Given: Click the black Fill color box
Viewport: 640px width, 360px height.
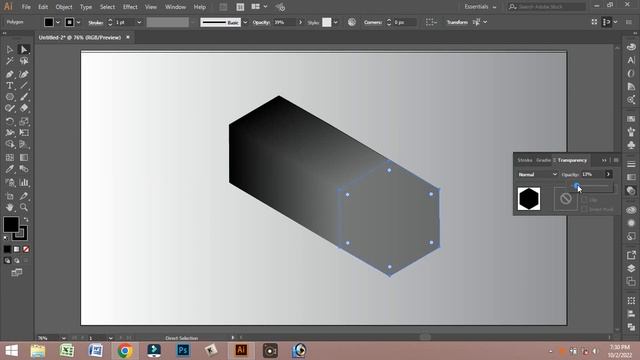Looking at the screenshot, I should 11,224.
